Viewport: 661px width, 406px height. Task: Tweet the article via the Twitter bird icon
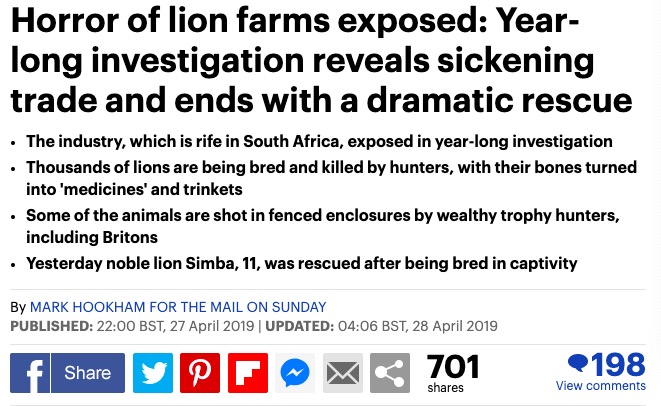[x=153, y=373]
